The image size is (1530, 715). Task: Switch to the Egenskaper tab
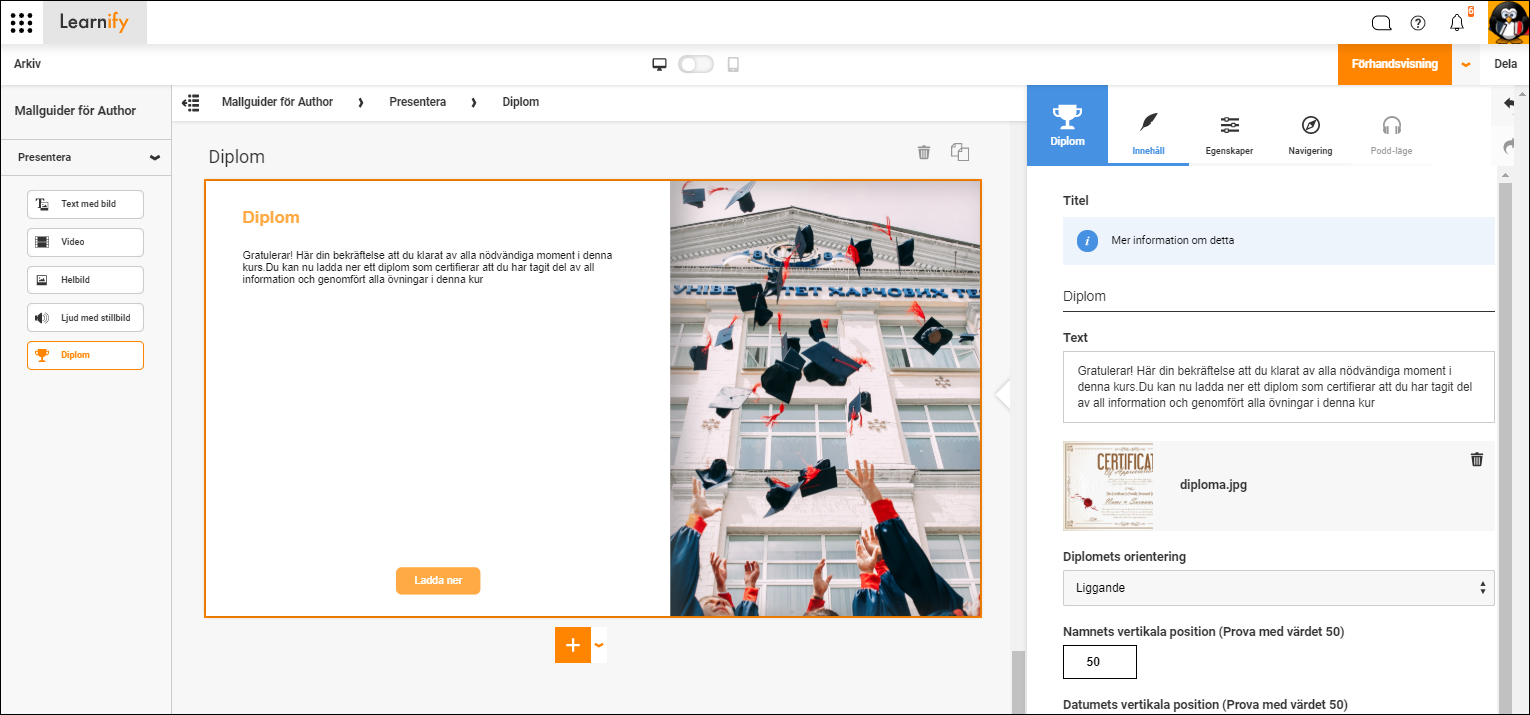click(x=1229, y=135)
